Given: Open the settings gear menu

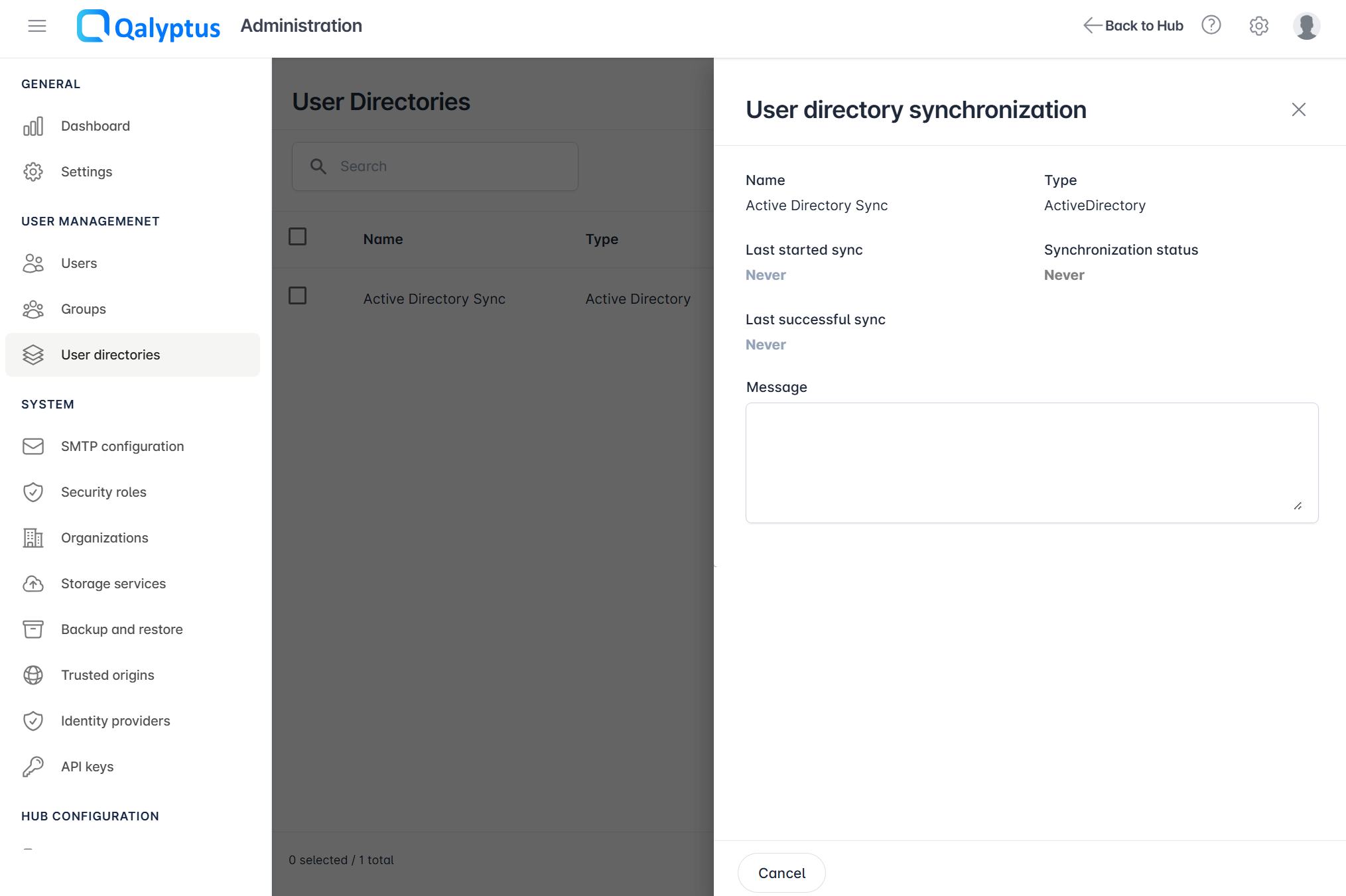Looking at the screenshot, I should pyautogui.click(x=1258, y=26).
